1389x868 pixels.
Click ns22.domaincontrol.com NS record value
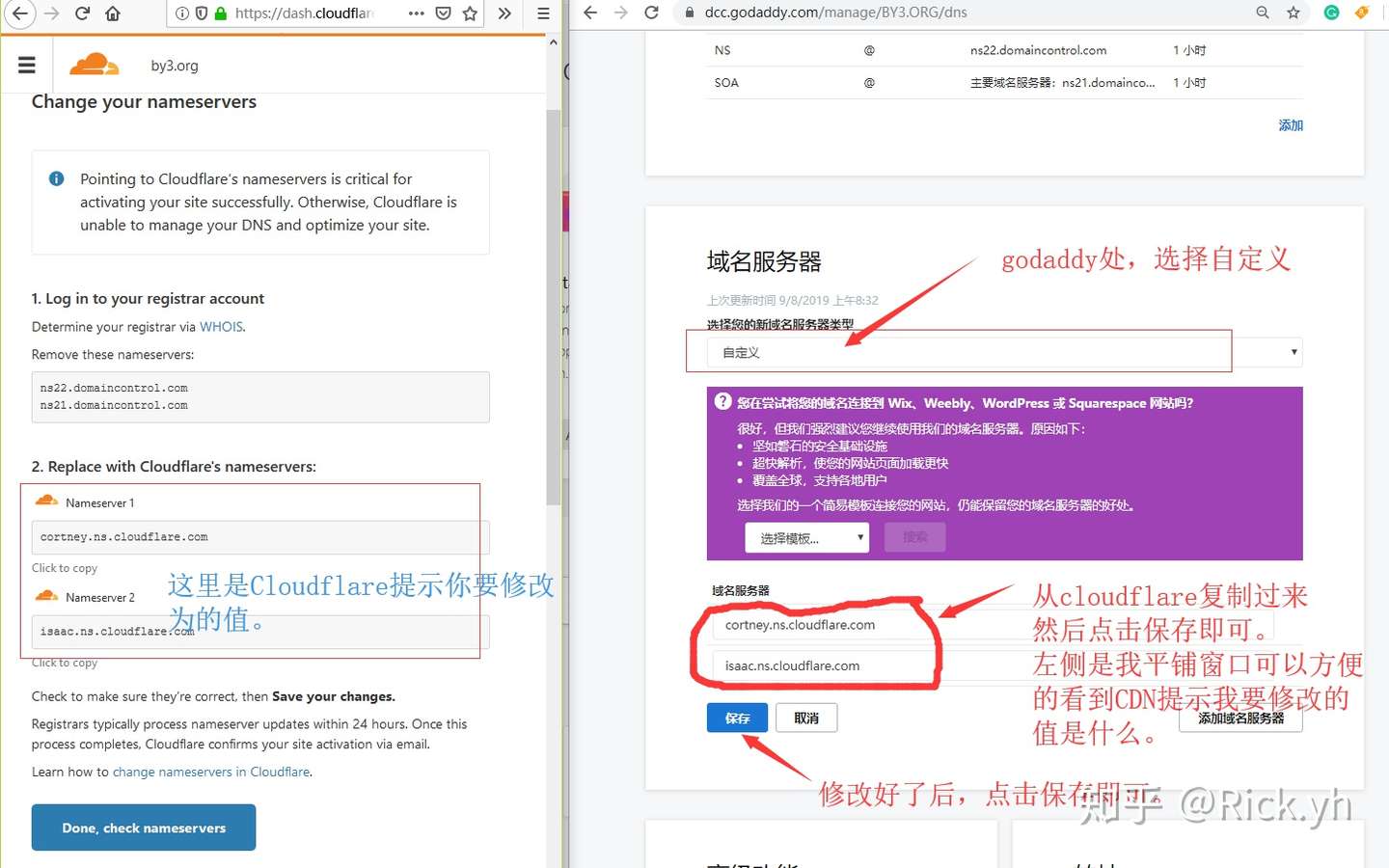click(x=1038, y=50)
